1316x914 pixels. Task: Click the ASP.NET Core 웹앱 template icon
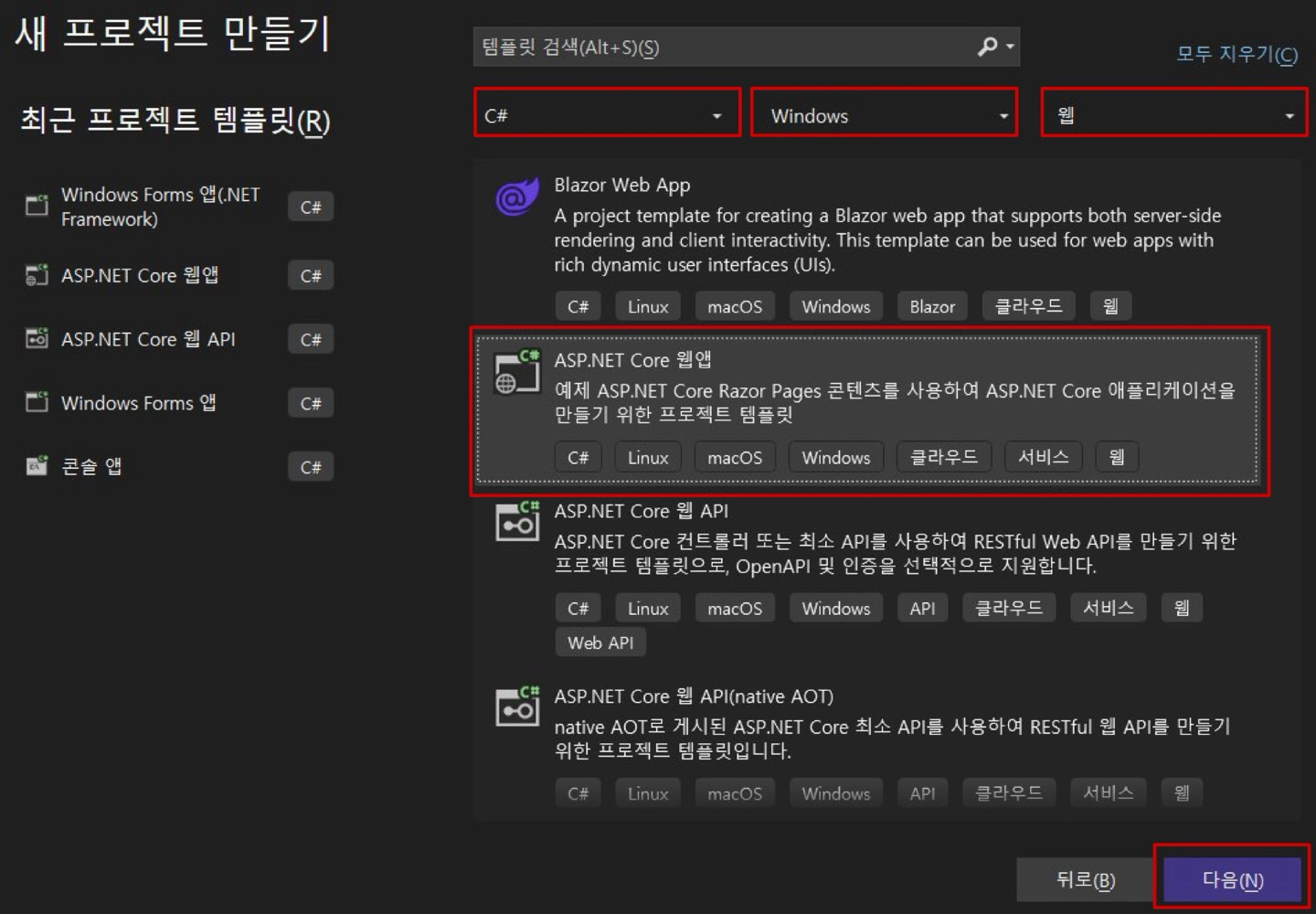click(516, 372)
